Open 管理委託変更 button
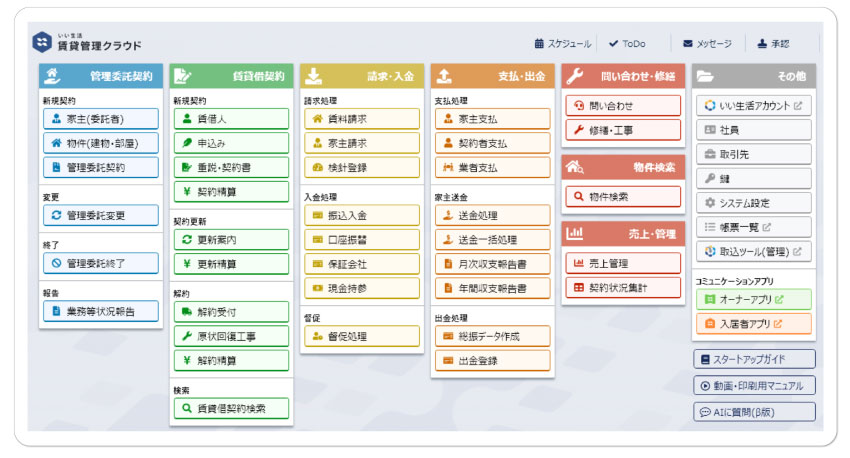850x458 pixels. click(101, 215)
